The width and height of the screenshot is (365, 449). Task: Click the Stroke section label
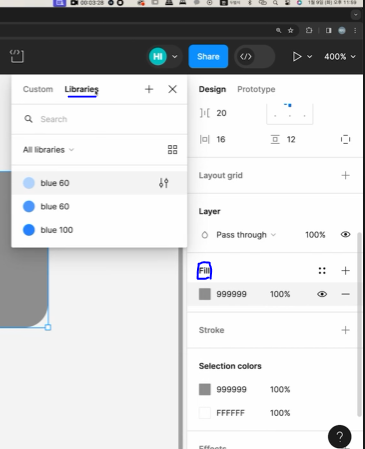(x=212, y=330)
